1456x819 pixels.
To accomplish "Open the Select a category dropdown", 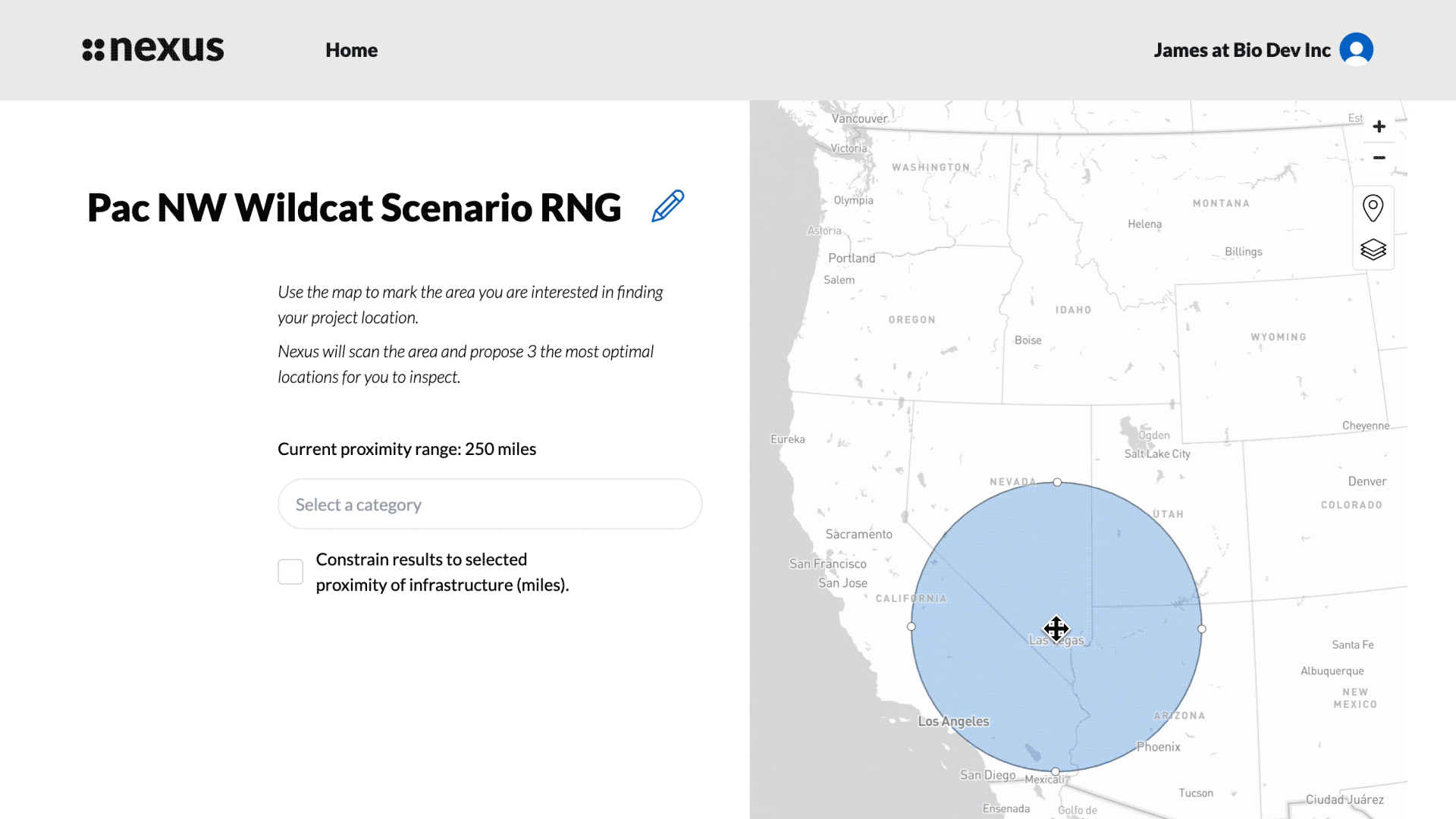I will pos(489,504).
